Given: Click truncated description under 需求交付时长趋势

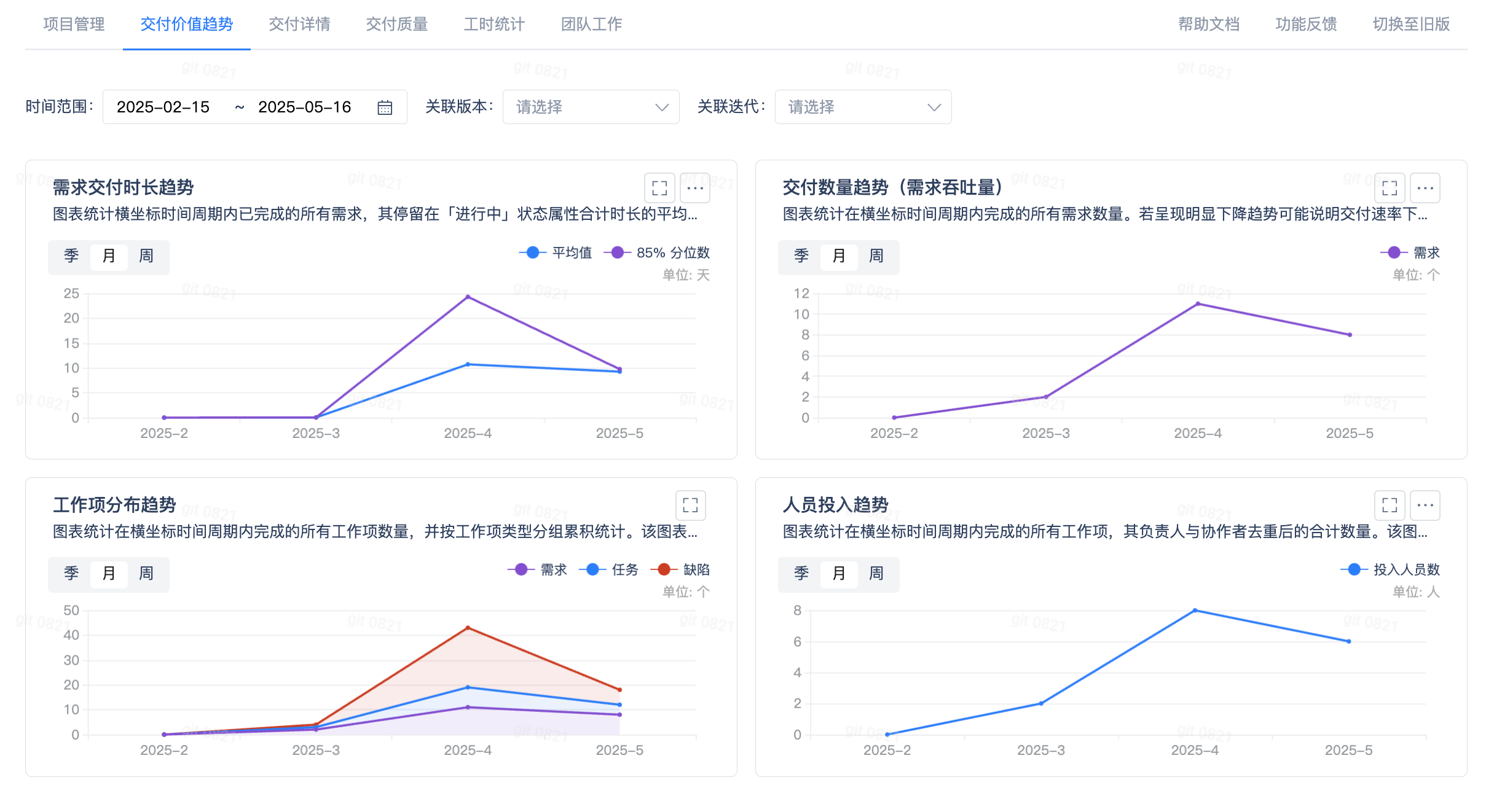Looking at the screenshot, I should [x=375, y=214].
